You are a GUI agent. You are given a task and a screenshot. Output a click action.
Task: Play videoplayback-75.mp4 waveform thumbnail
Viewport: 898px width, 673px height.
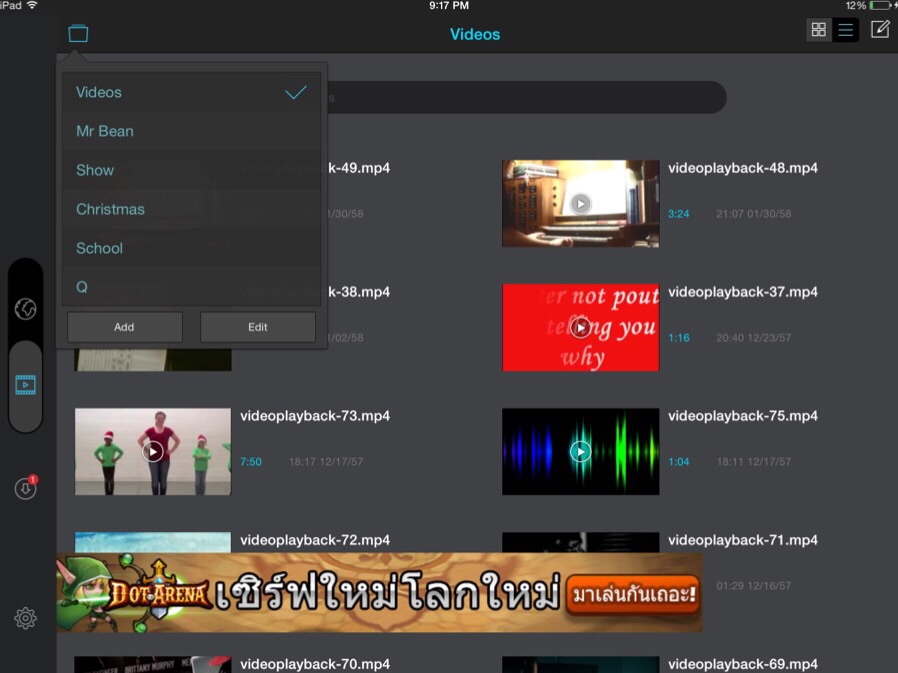[581, 452]
